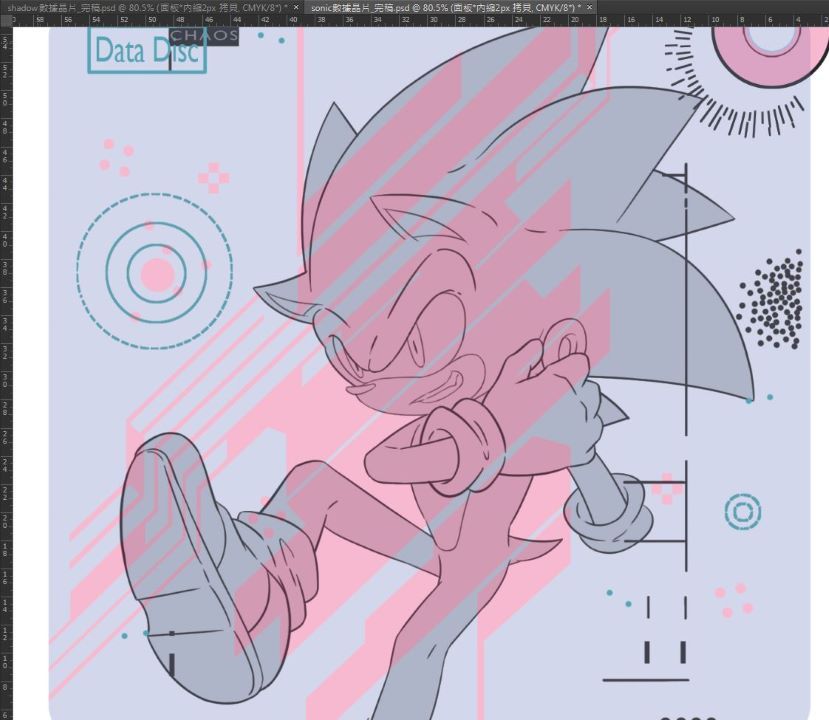The width and height of the screenshot is (829, 720).
Task: Click the 'CHAOS' label on the canvas
Action: pos(204,36)
